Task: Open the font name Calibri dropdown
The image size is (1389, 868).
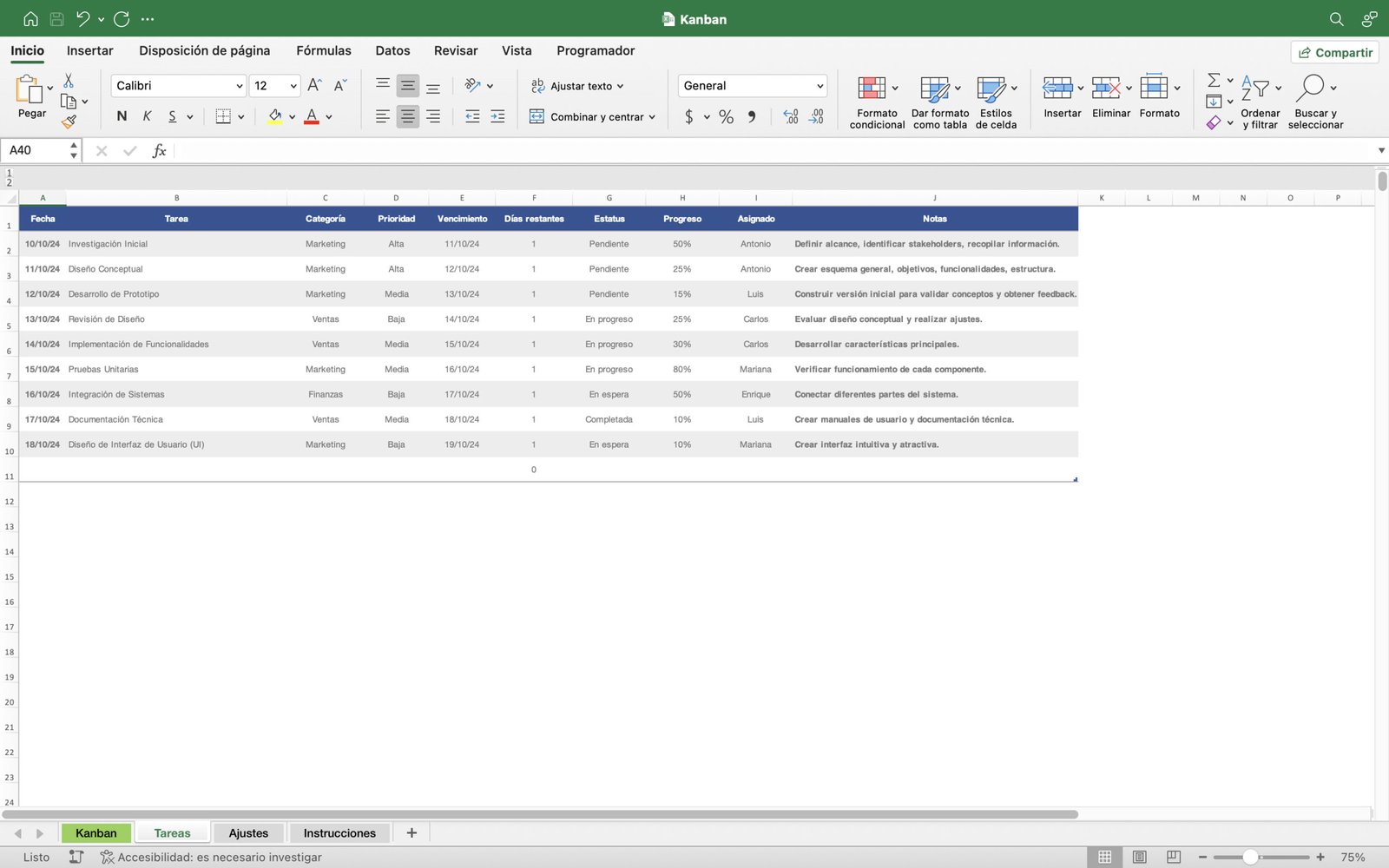Action: (239, 86)
